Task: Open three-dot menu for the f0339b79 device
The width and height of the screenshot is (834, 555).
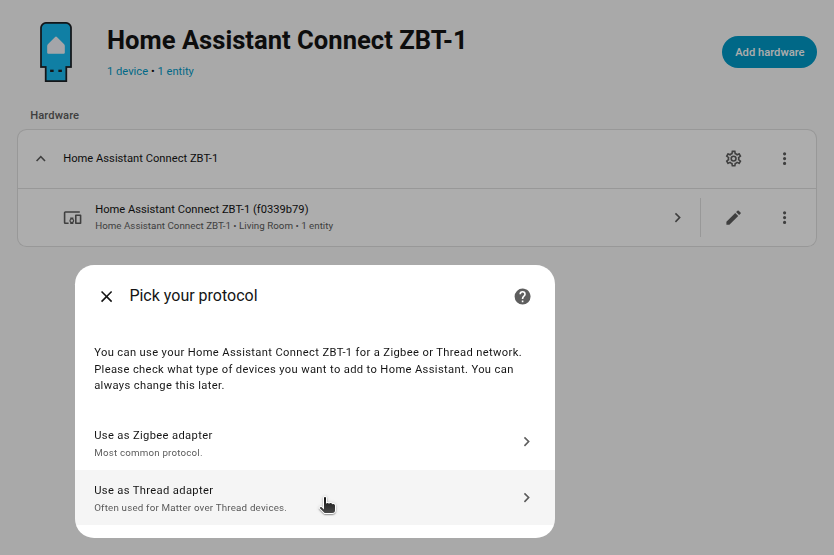Action: pos(785,217)
